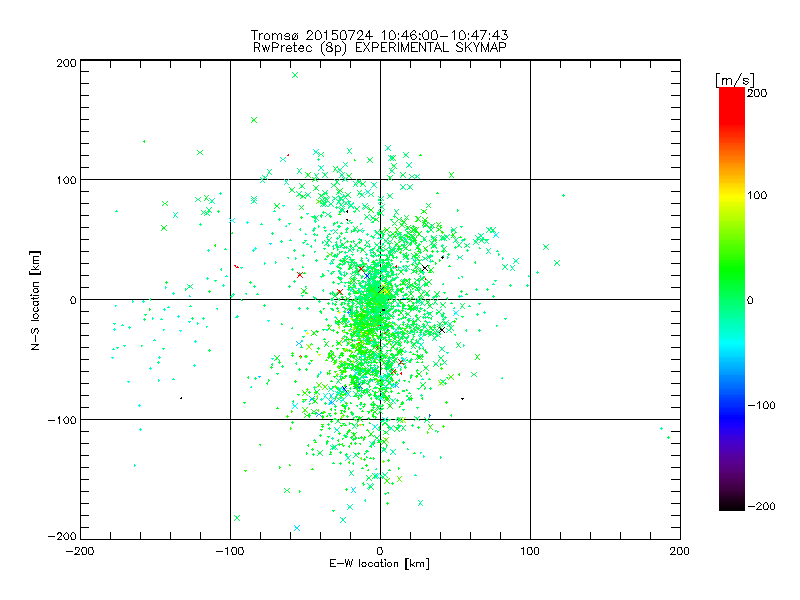Screen dimensions: 800x600
Task: Click the colorbar label '0'
Action: 749,300
